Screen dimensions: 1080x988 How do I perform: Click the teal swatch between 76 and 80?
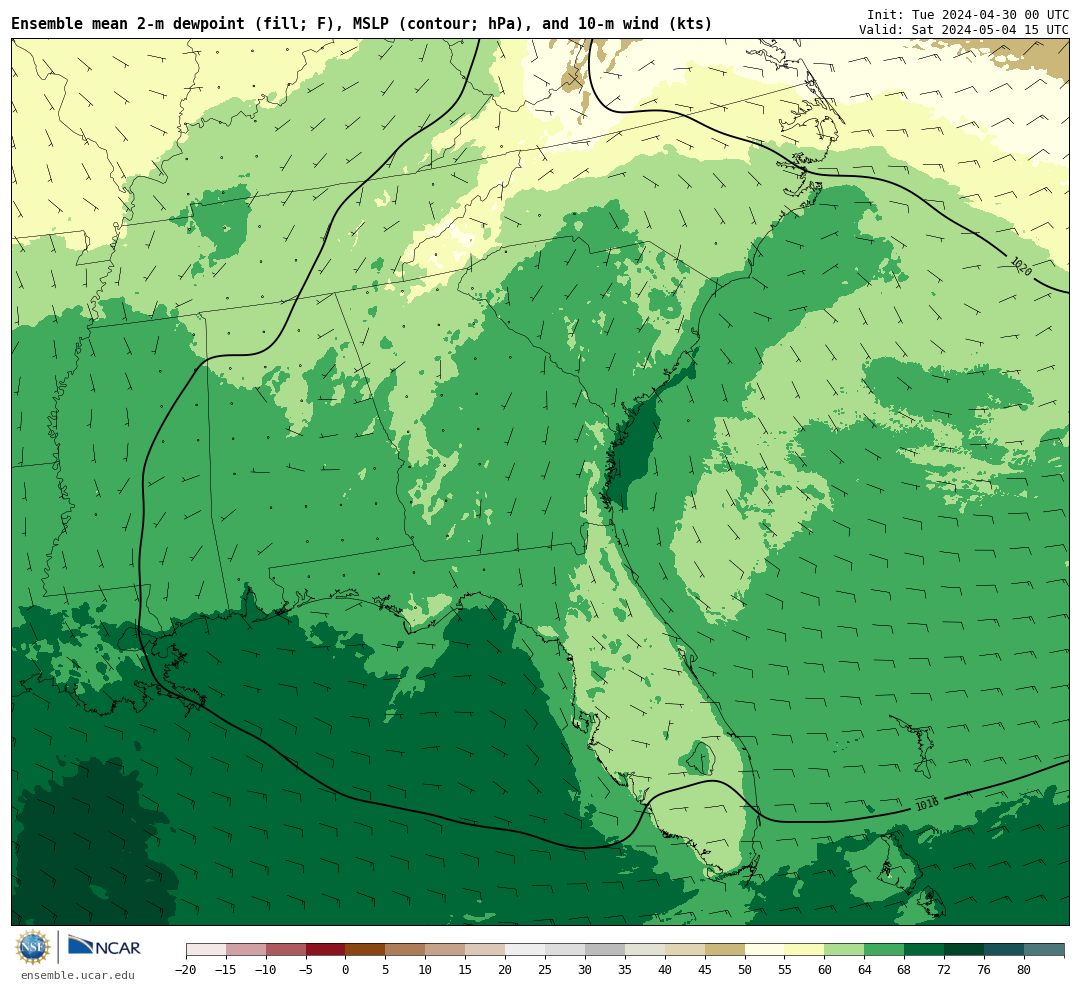1005,950
